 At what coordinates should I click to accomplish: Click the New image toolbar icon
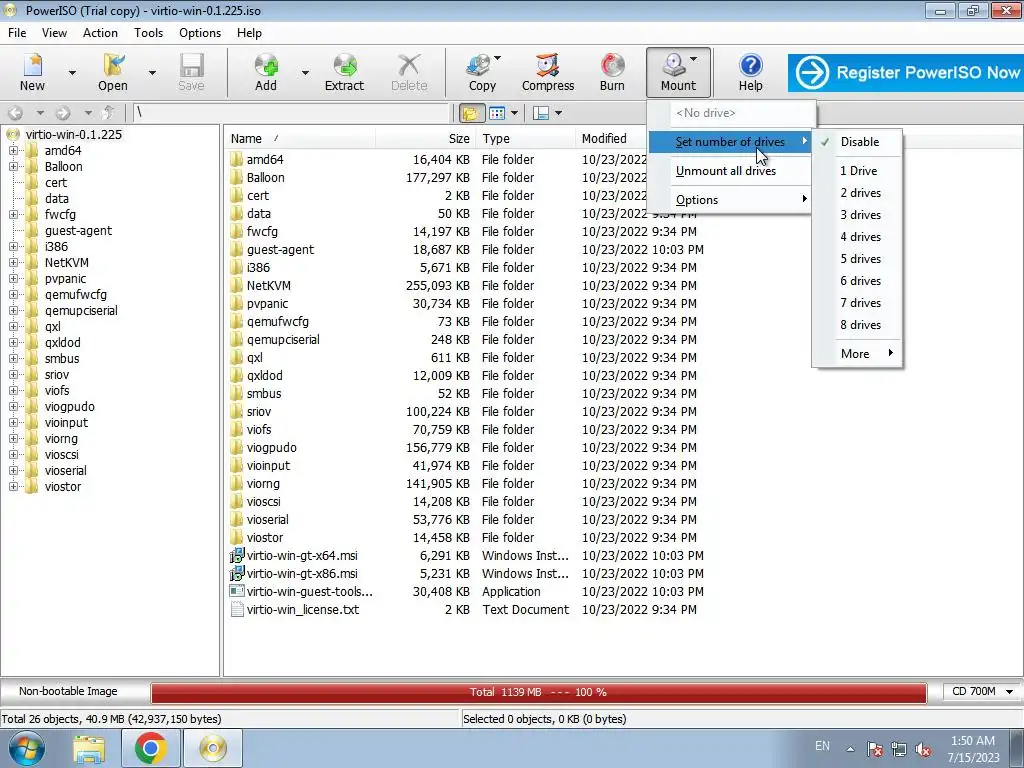[32, 72]
